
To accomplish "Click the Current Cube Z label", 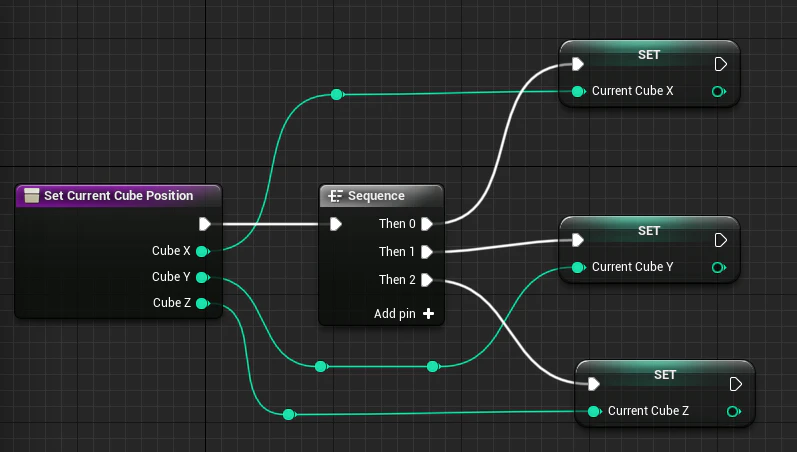I will pyautogui.click(x=649, y=411).
